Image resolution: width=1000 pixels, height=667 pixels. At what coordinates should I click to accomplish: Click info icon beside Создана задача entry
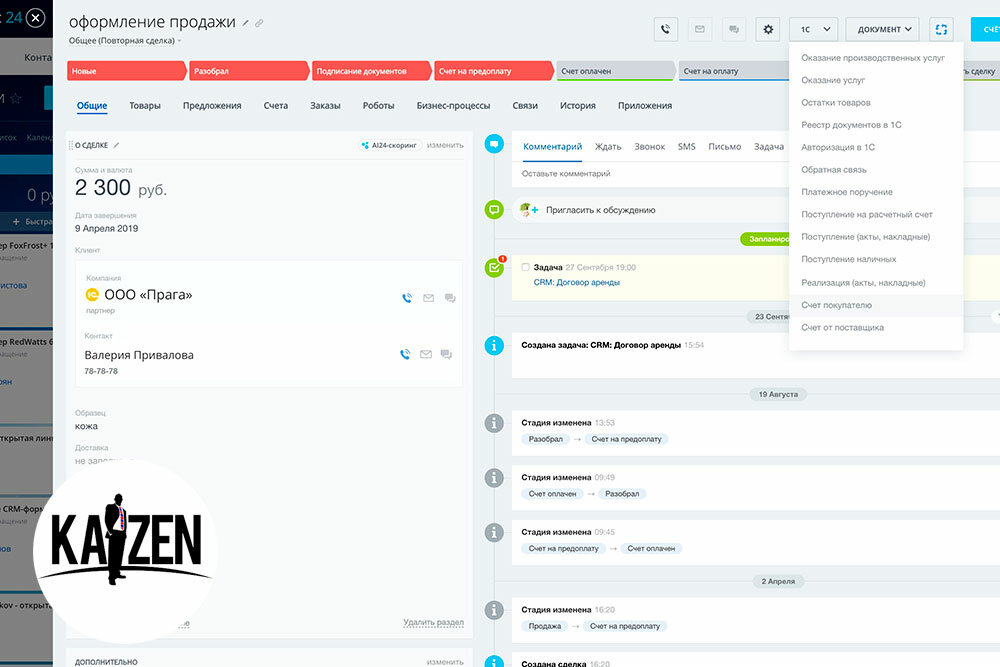point(494,346)
